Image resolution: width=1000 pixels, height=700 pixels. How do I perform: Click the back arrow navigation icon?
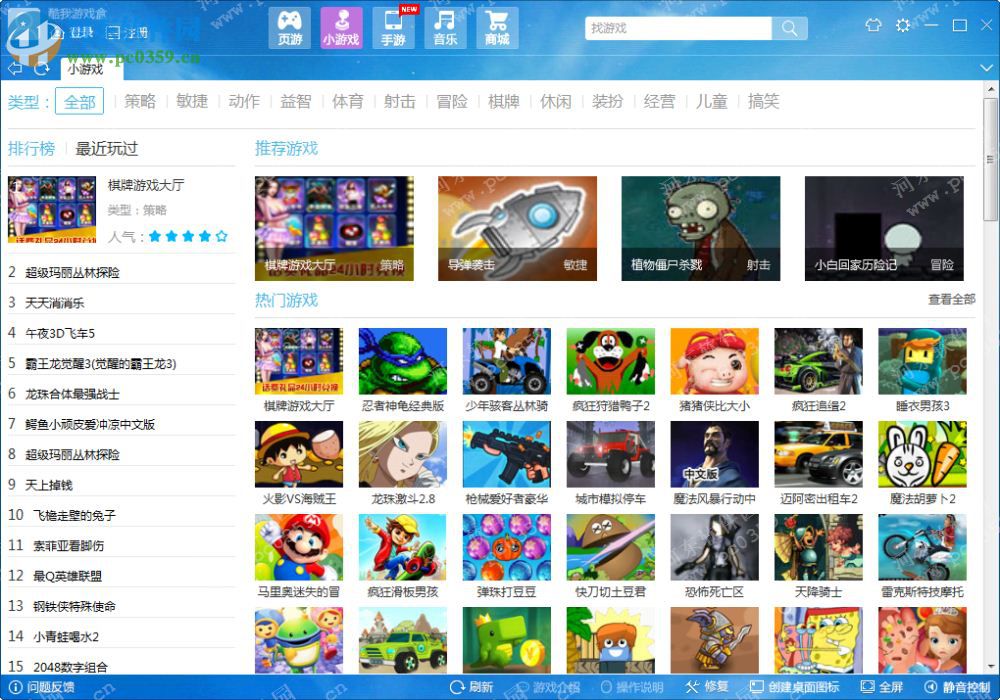[x=15, y=68]
